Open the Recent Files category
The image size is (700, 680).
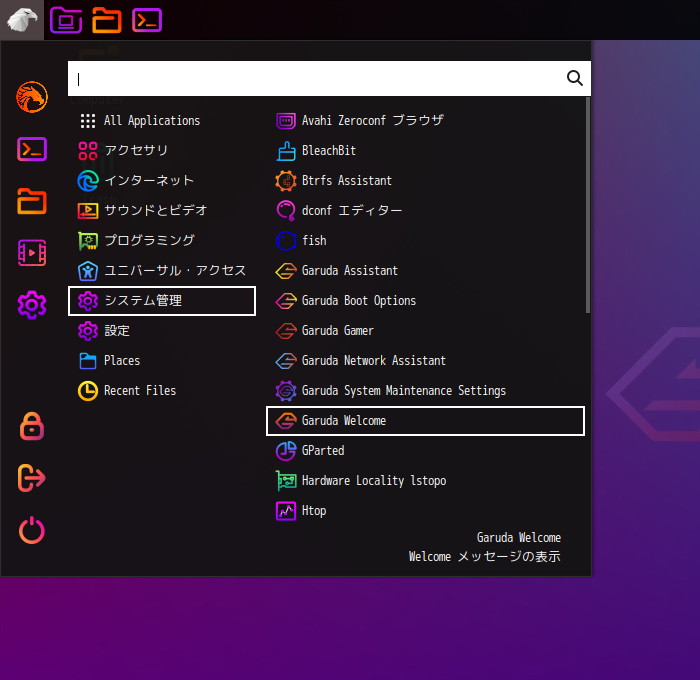162,391
